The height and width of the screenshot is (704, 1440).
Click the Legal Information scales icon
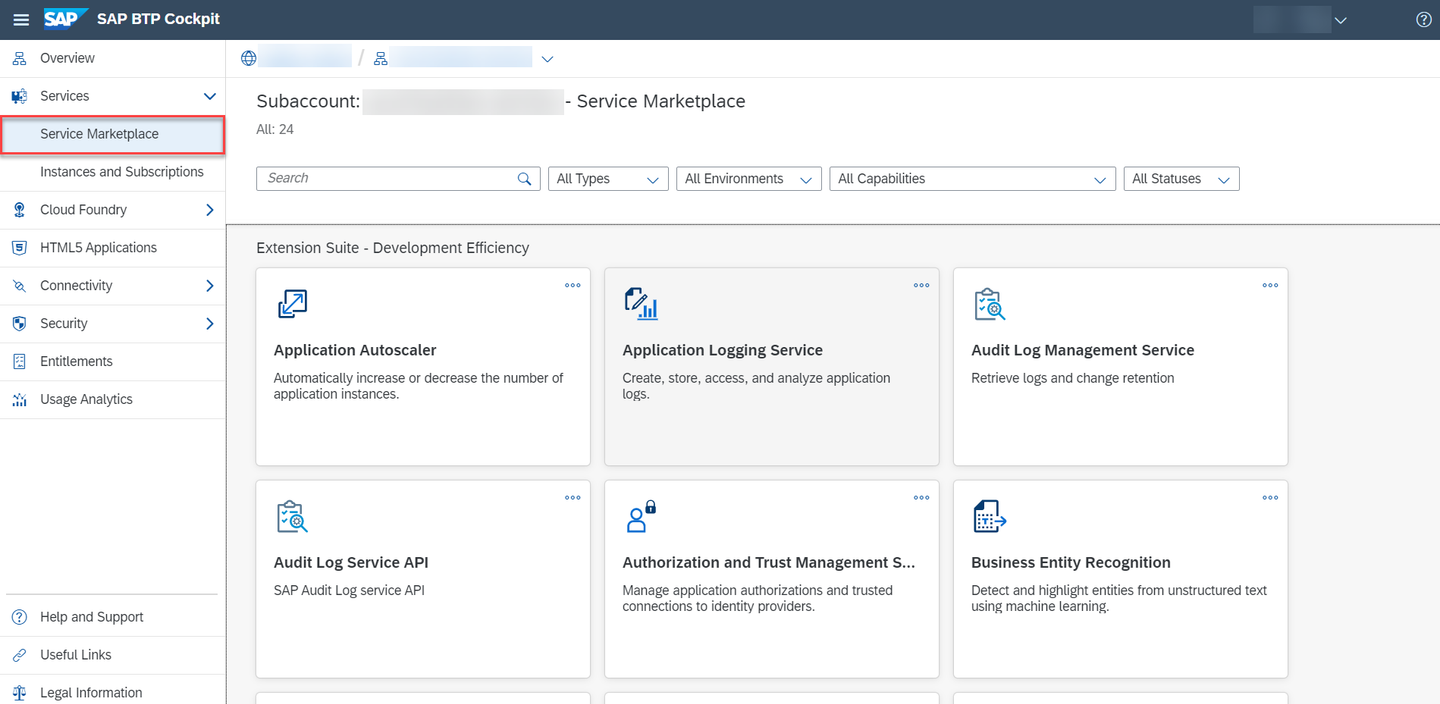(x=19, y=693)
